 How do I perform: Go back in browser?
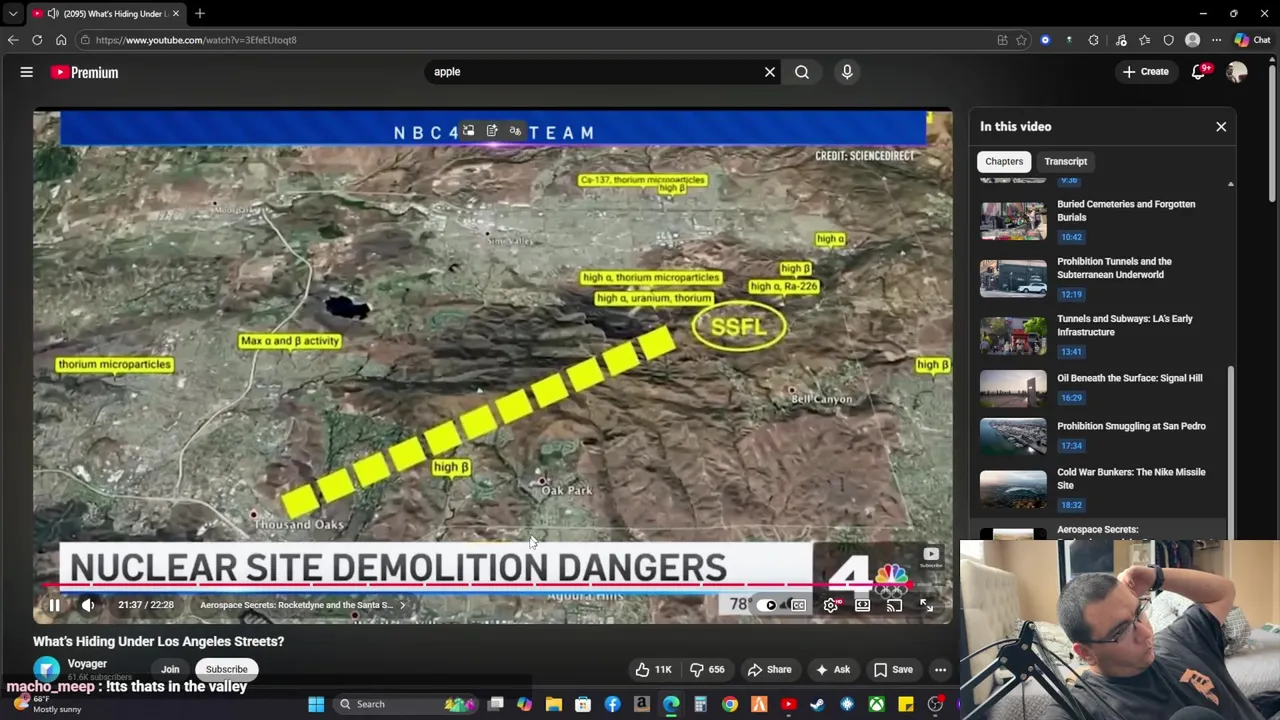13,40
